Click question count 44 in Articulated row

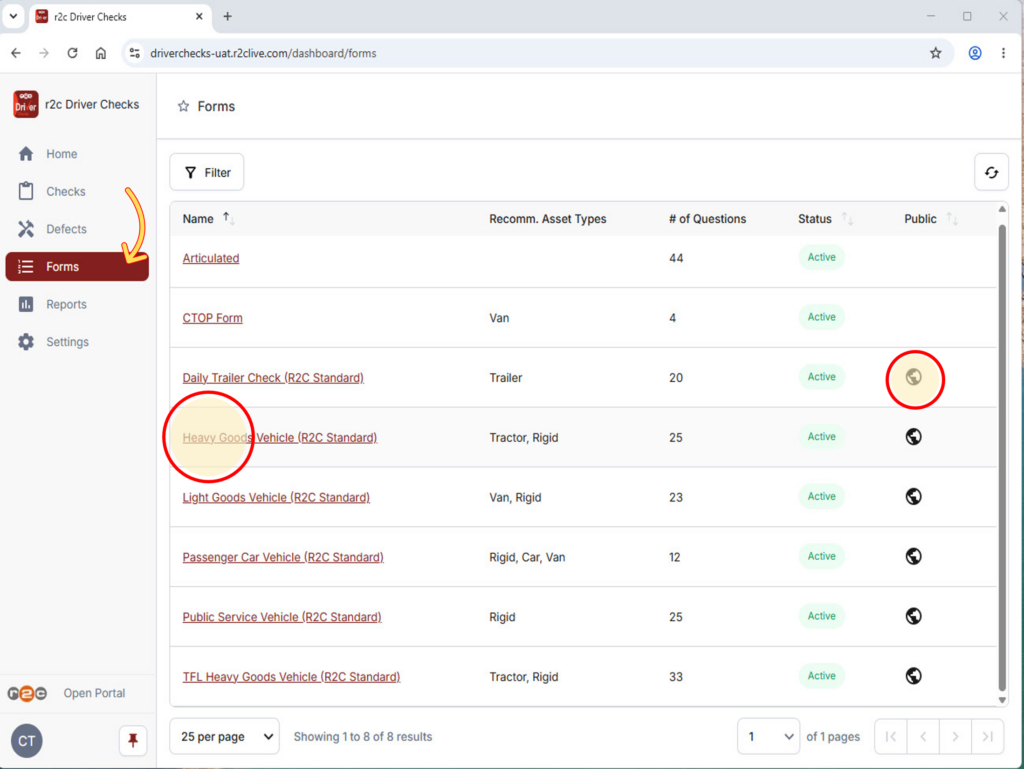(676, 258)
